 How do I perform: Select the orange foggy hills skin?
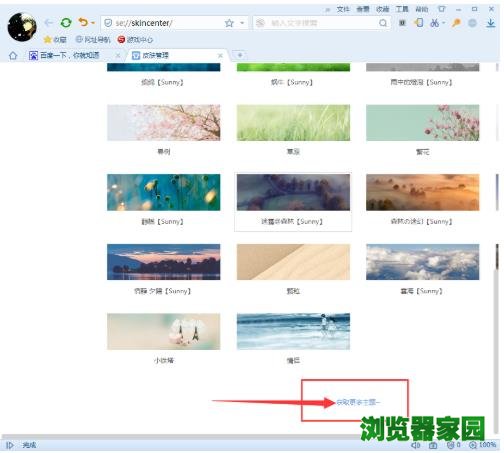[422, 192]
